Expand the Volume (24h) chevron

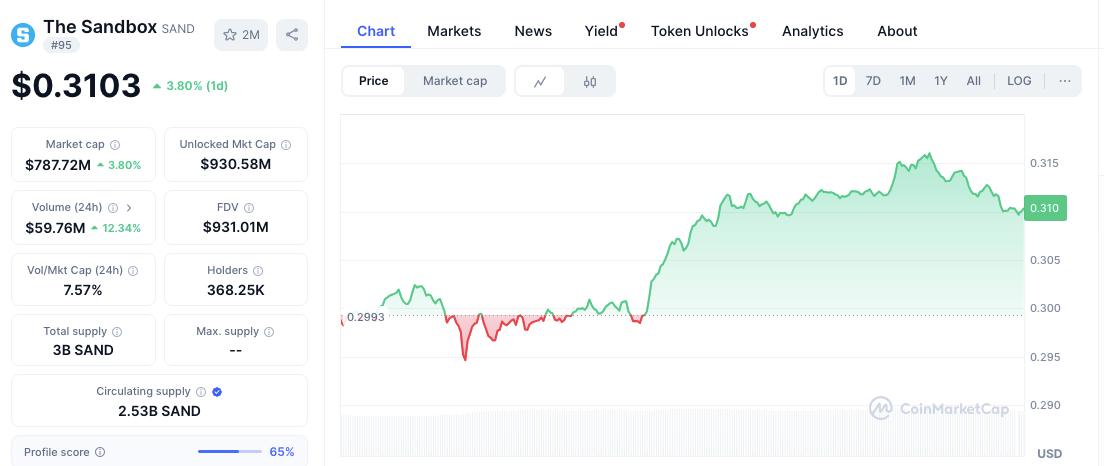tap(129, 208)
